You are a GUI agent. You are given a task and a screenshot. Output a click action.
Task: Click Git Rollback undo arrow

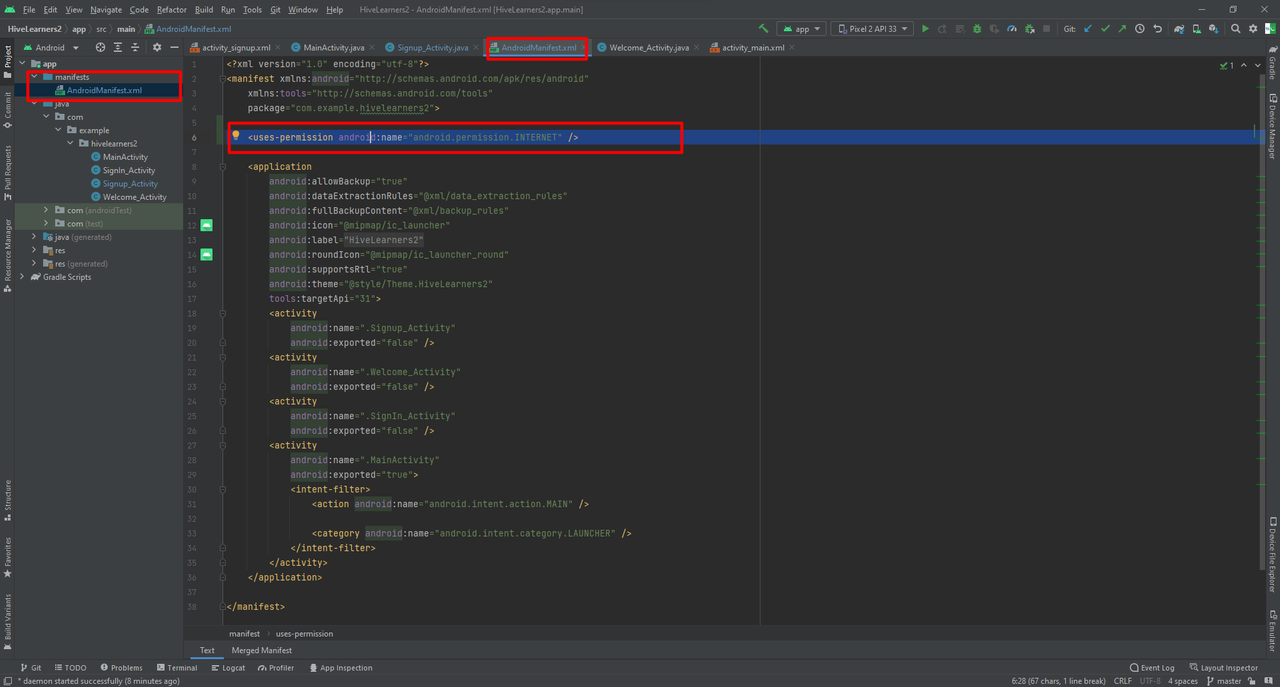(x=1158, y=29)
